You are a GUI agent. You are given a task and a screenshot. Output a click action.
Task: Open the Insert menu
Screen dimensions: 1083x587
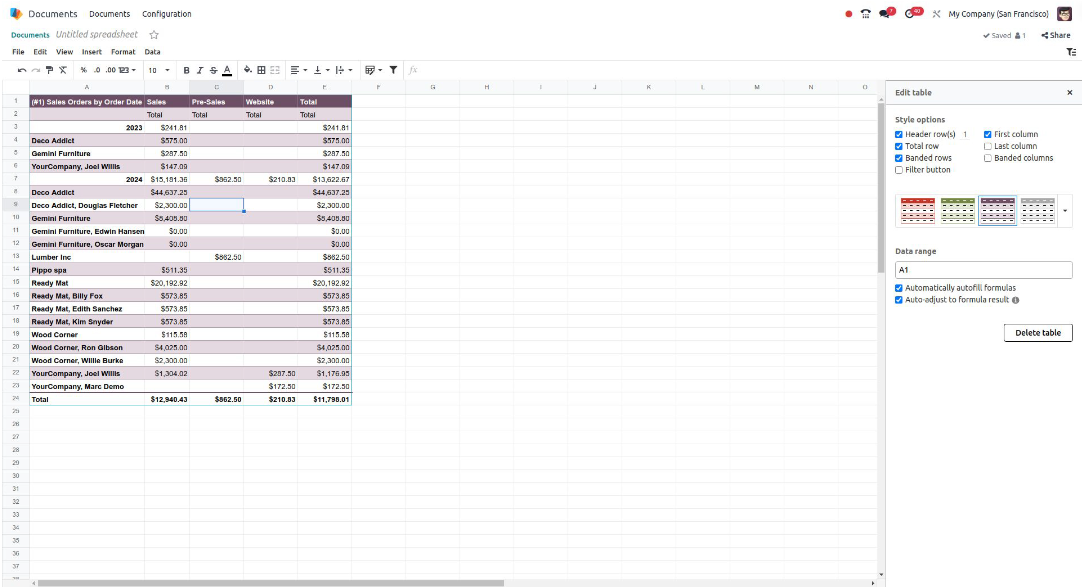pyautogui.click(x=91, y=52)
